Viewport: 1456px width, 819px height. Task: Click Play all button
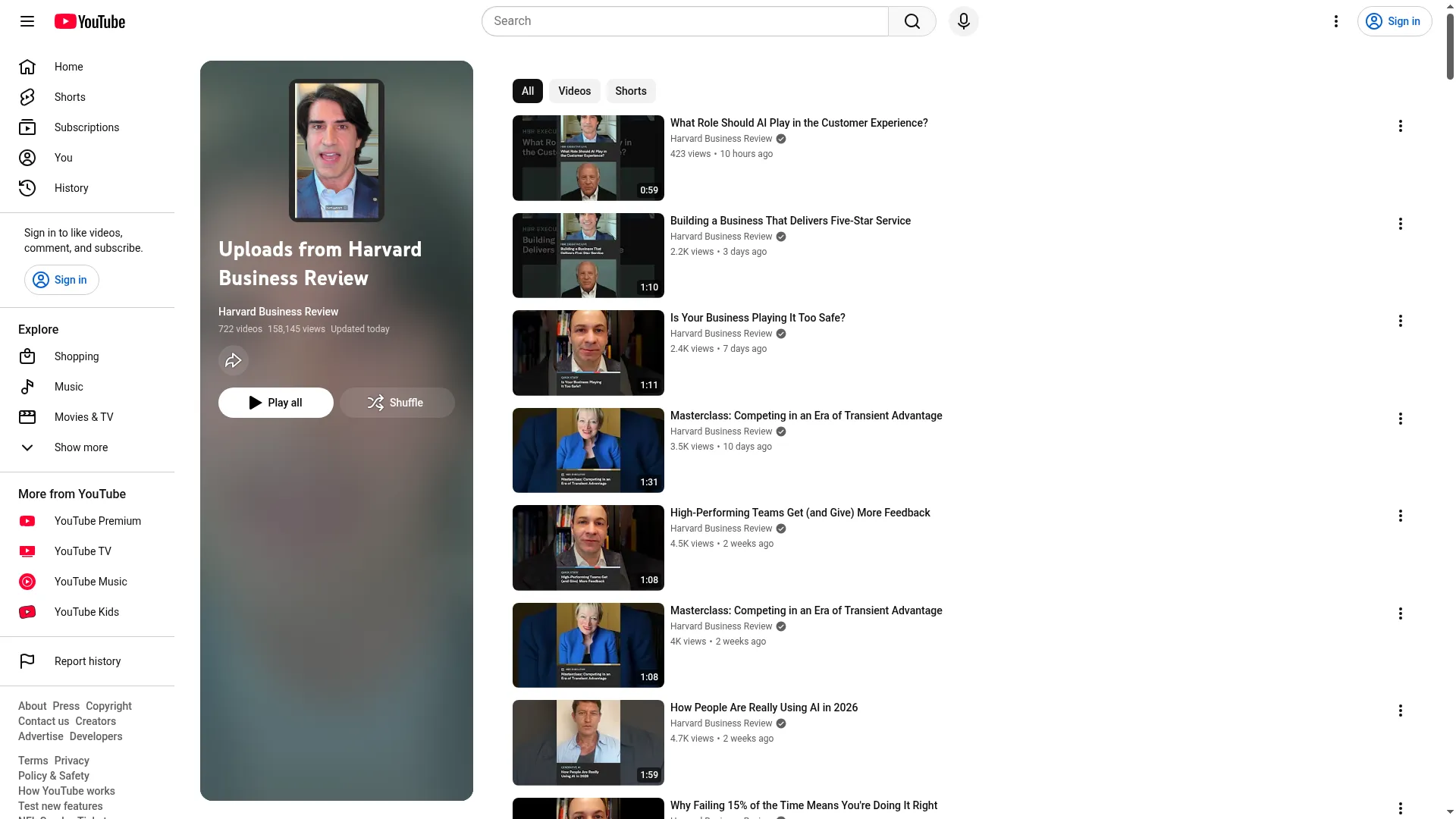[x=276, y=403]
